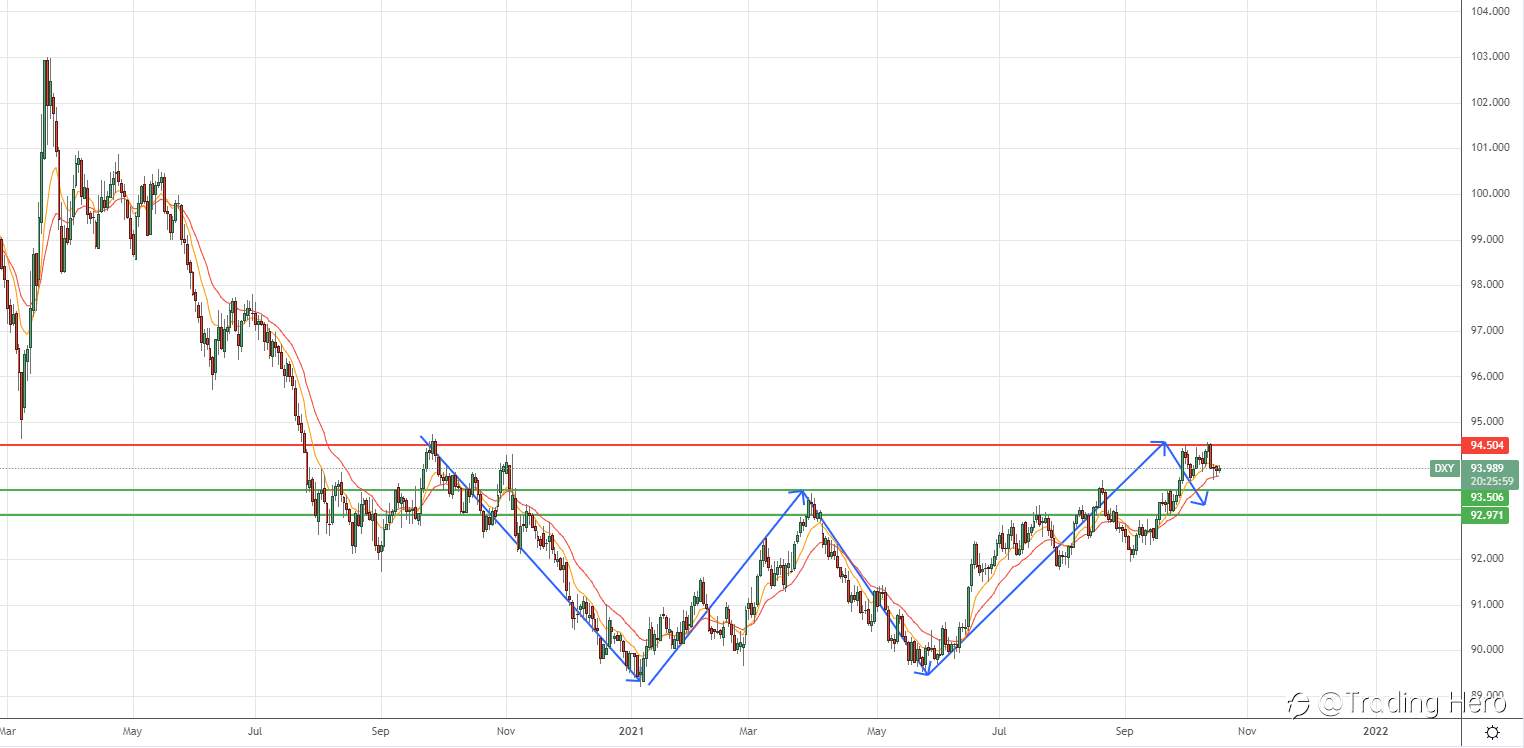Click the 102.000 price scale label
Image resolution: width=1524 pixels, height=748 pixels.
point(1490,102)
